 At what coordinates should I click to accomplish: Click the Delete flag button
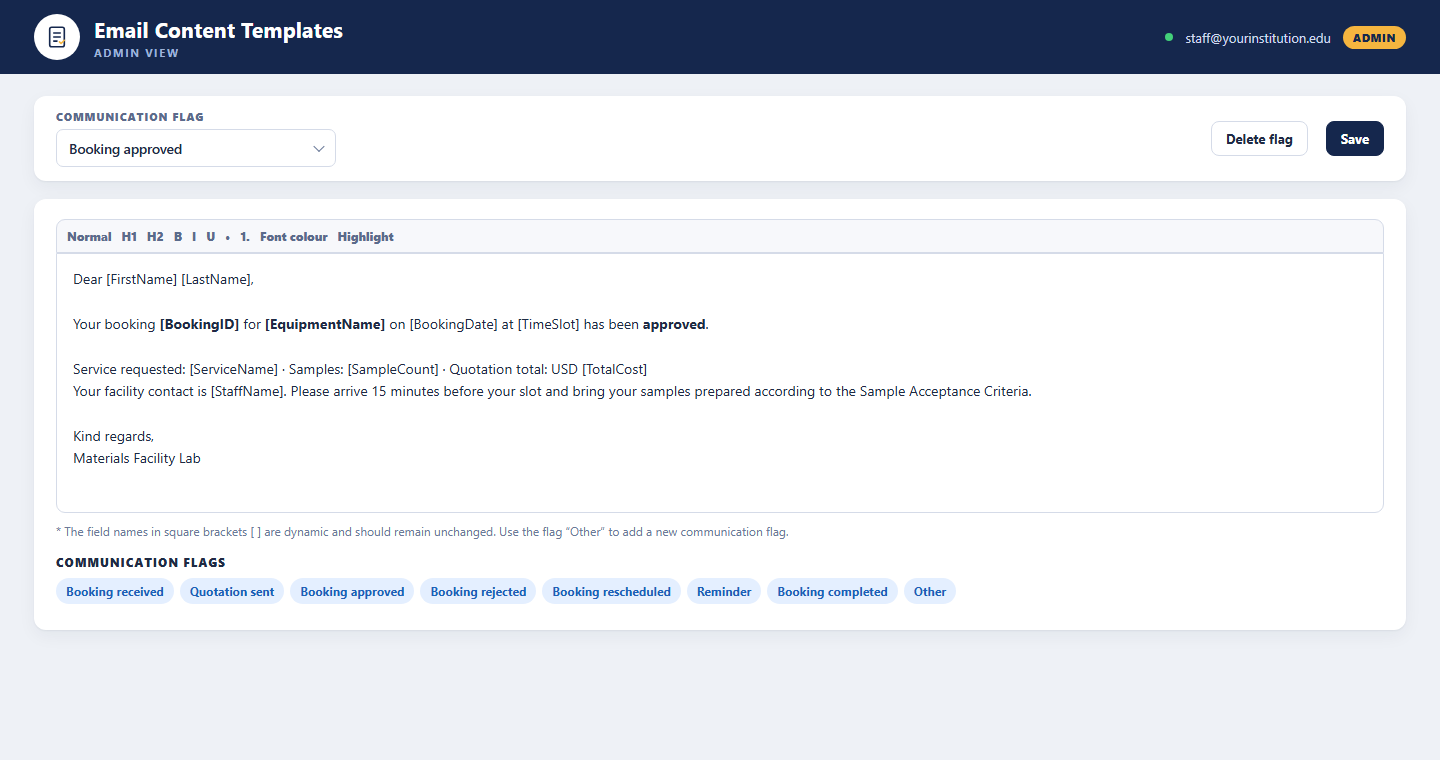(1259, 139)
